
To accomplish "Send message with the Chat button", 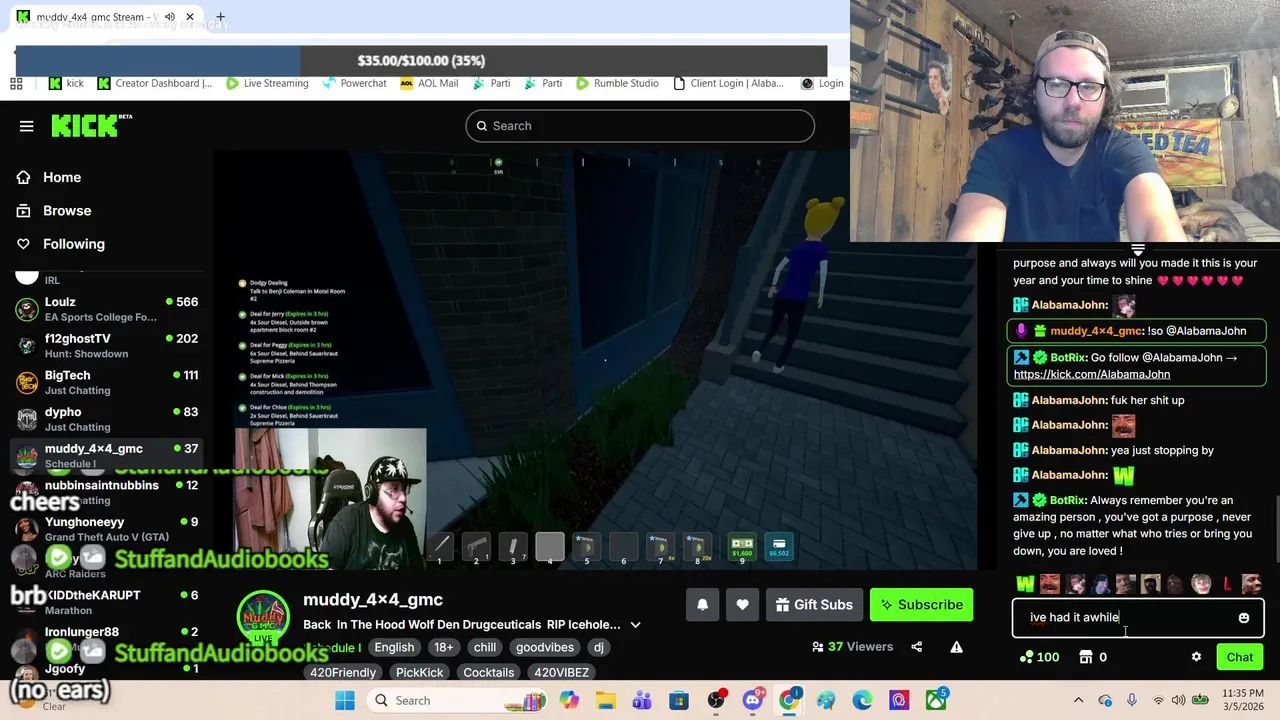I will point(1240,657).
